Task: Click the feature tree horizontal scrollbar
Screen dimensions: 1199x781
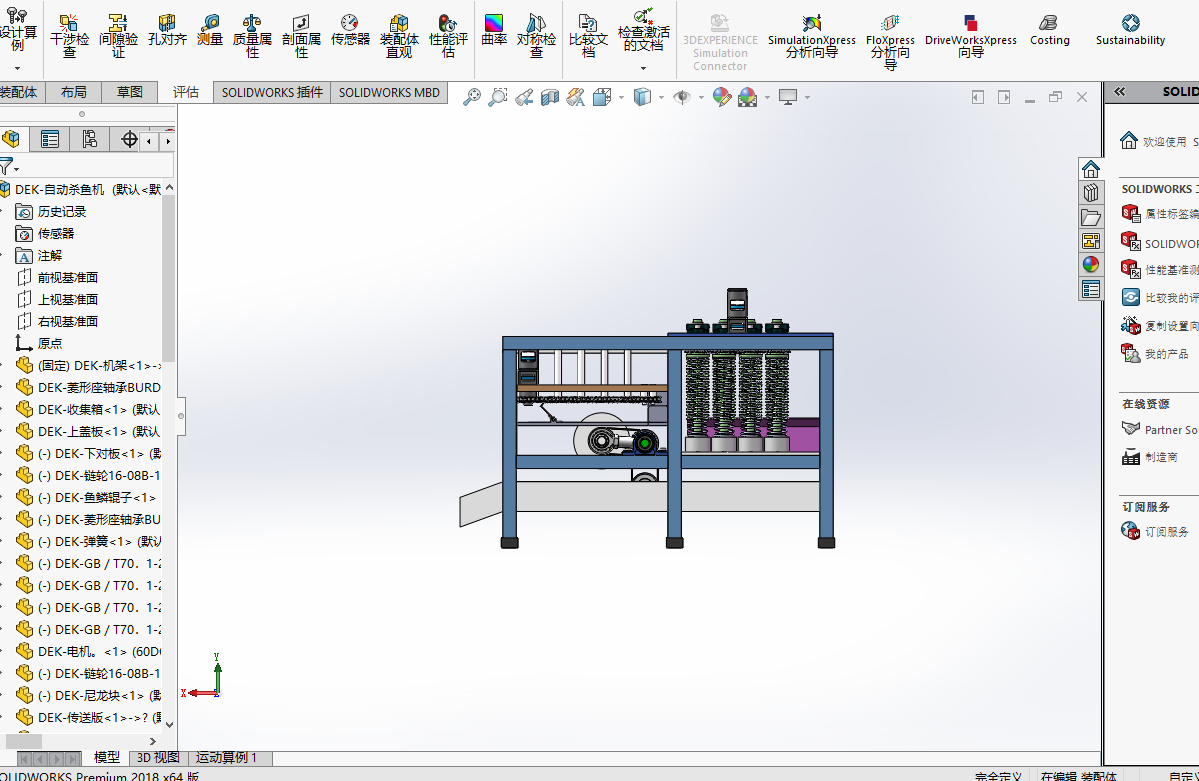Action: point(24,740)
